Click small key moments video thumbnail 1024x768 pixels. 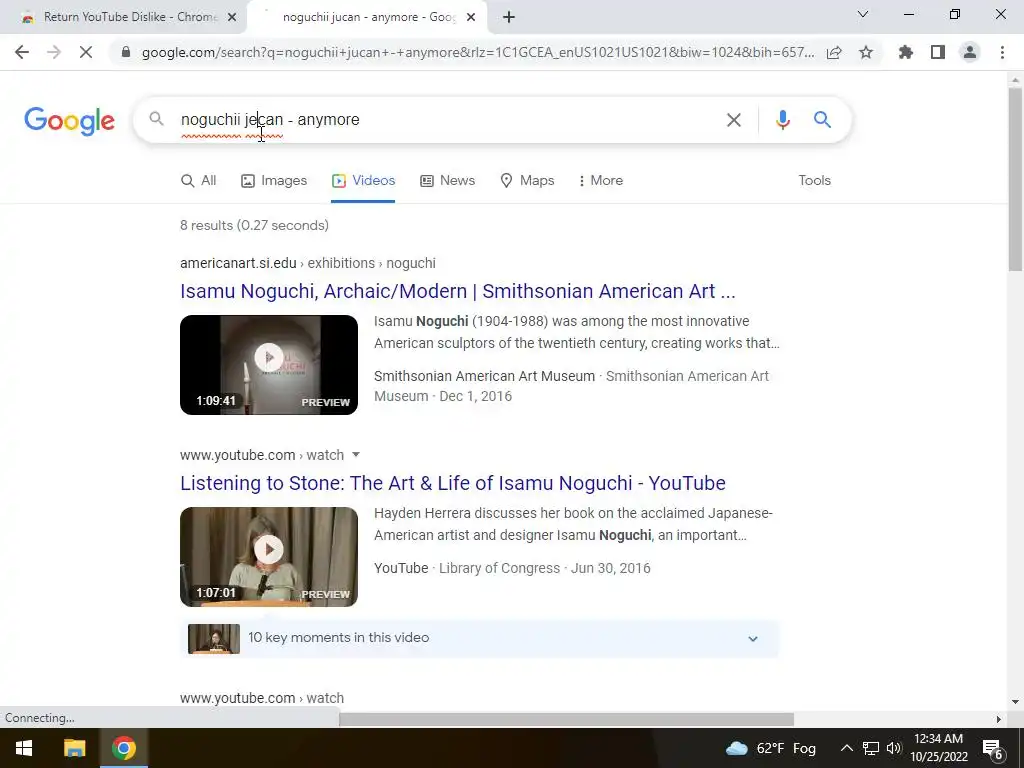(x=214, y=639)
